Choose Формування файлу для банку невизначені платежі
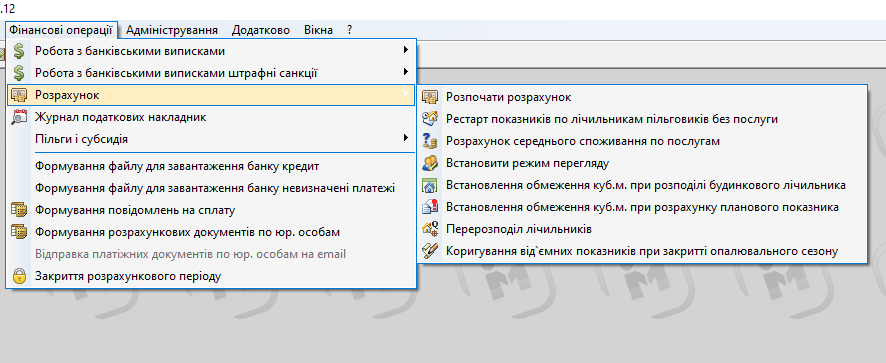 211,188
